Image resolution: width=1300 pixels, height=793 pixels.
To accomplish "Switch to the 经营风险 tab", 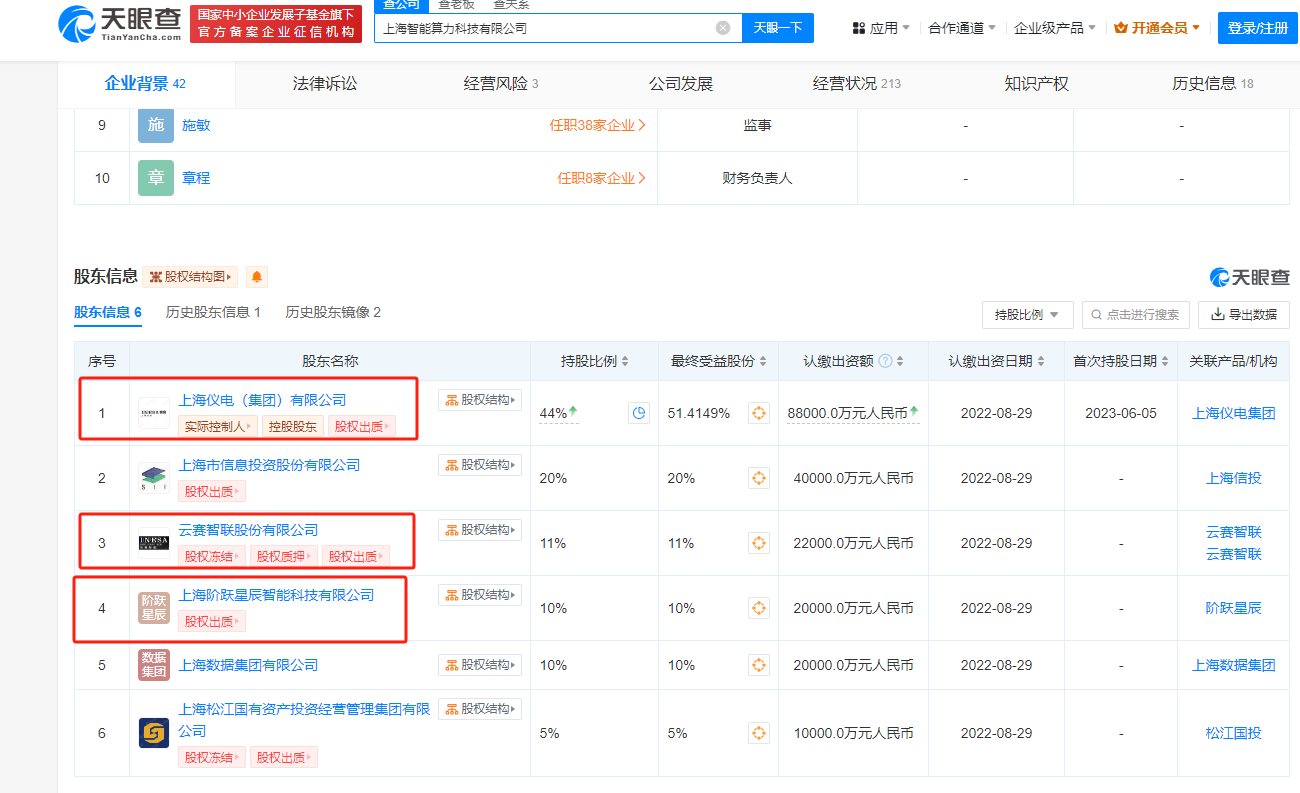I will point(501,84).
